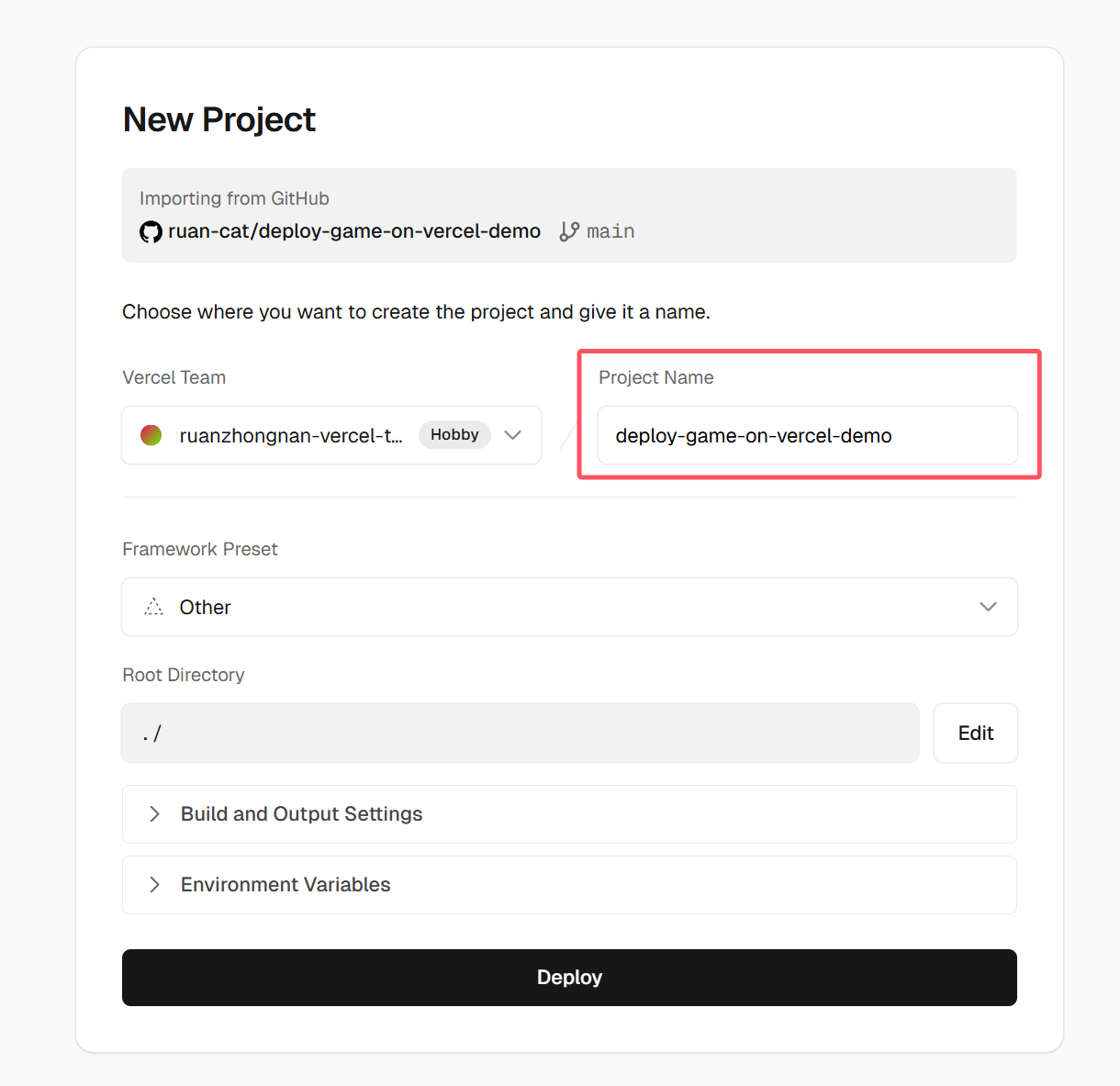Click the Deploy button
The image size is (1120, 1086).
point(569,978)
